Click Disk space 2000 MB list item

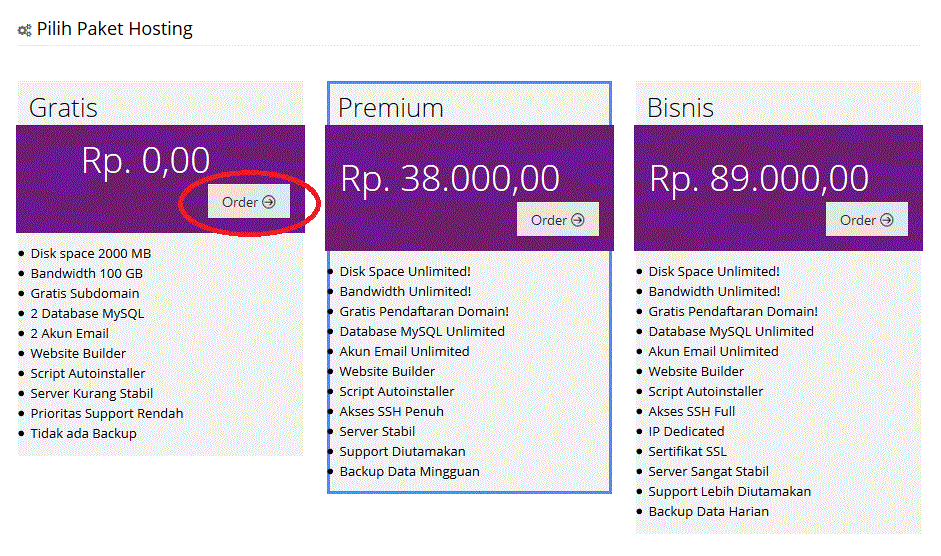coord(91,253)
